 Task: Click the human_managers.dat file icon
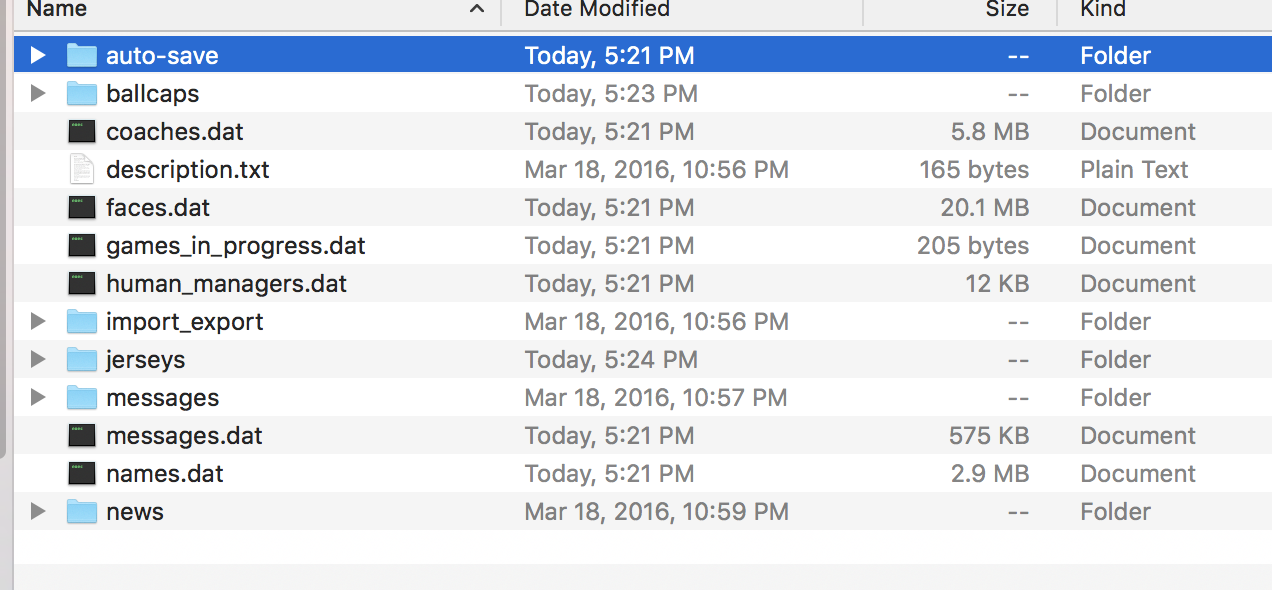82,284
